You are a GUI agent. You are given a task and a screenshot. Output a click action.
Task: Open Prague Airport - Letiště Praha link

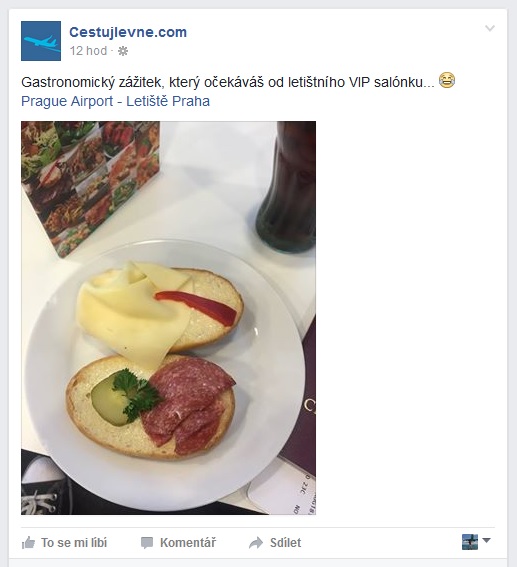pyautogui.click(x=115, y=101)
